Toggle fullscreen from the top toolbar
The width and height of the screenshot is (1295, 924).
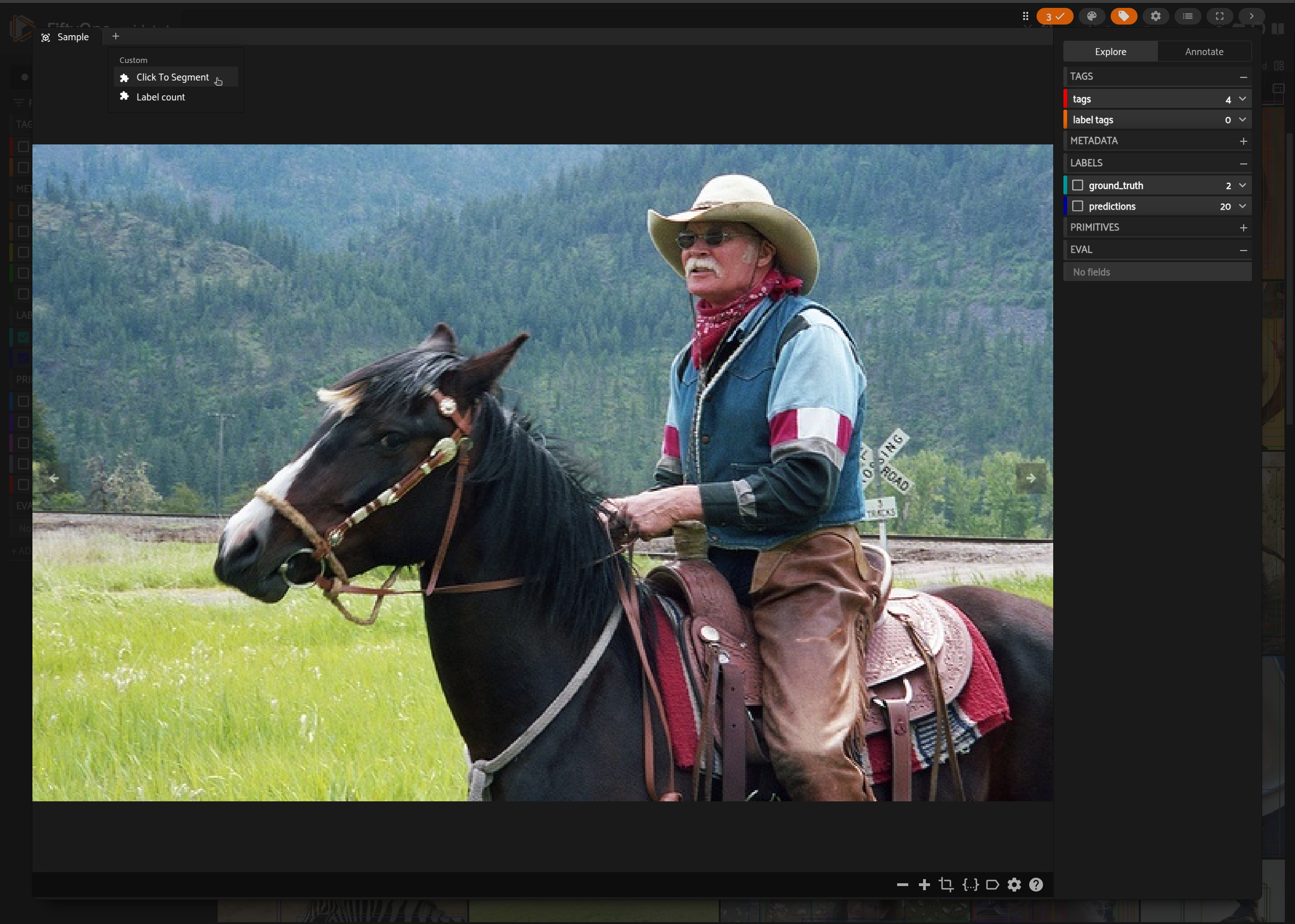[x=1220, y=16]
